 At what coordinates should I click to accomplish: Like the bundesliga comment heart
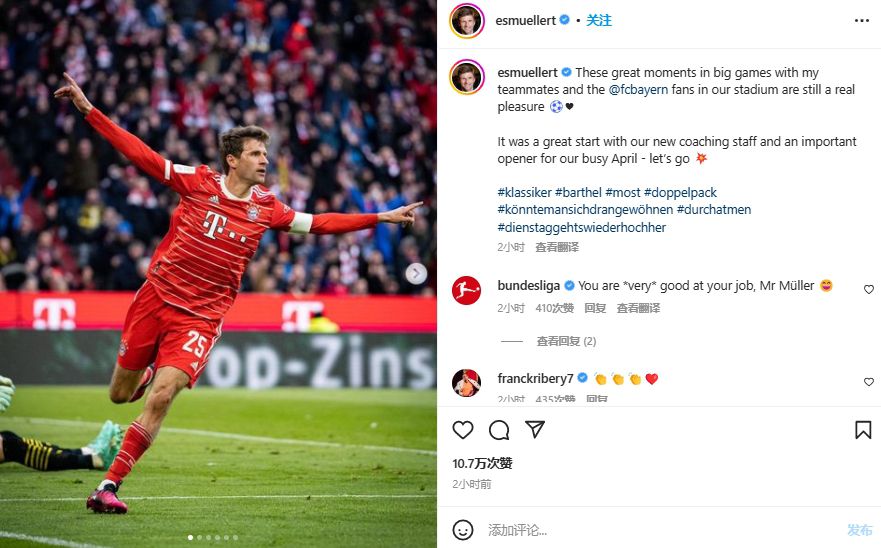tap(869, 289)
